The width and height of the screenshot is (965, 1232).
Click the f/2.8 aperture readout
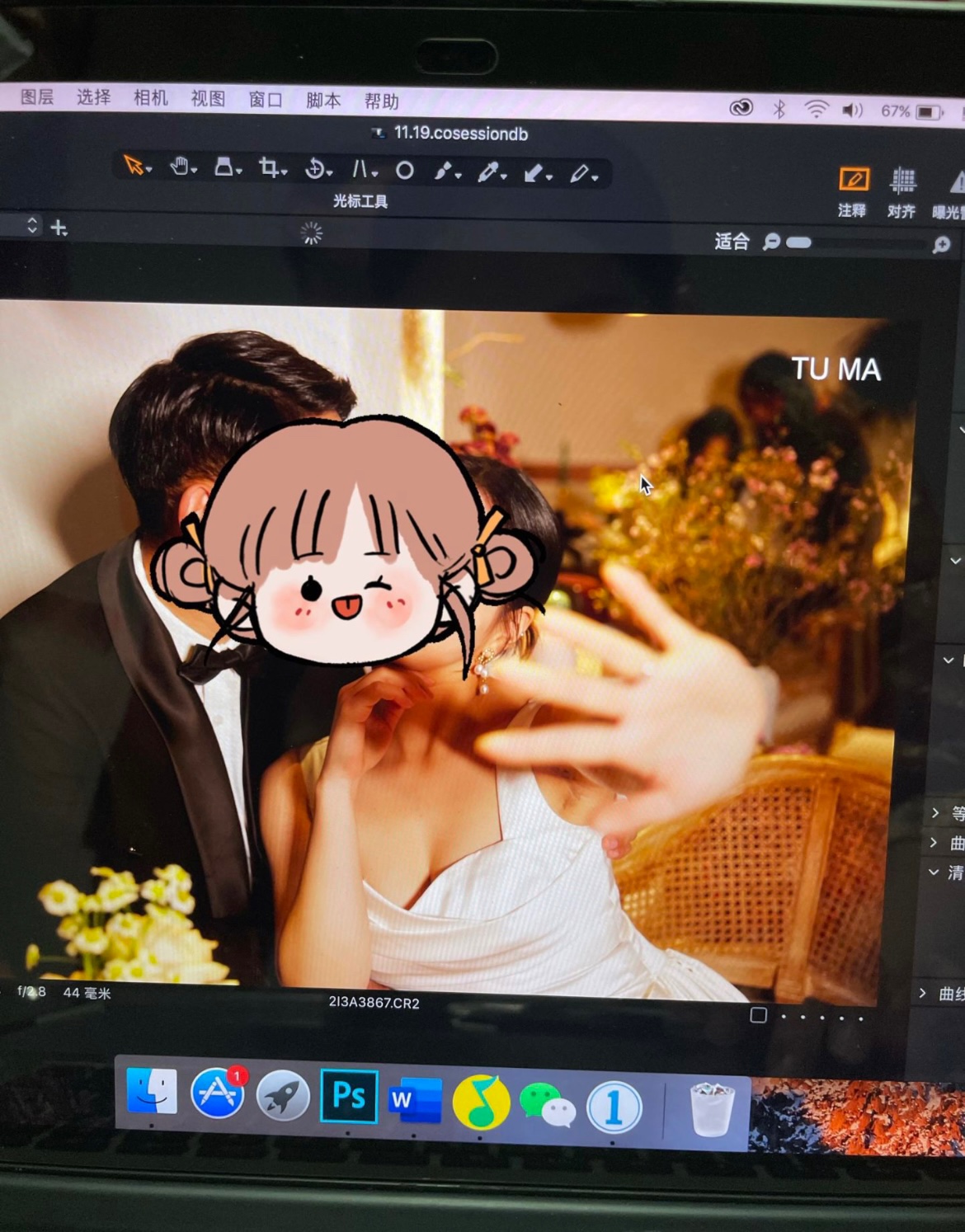click(x=31, y=991)
